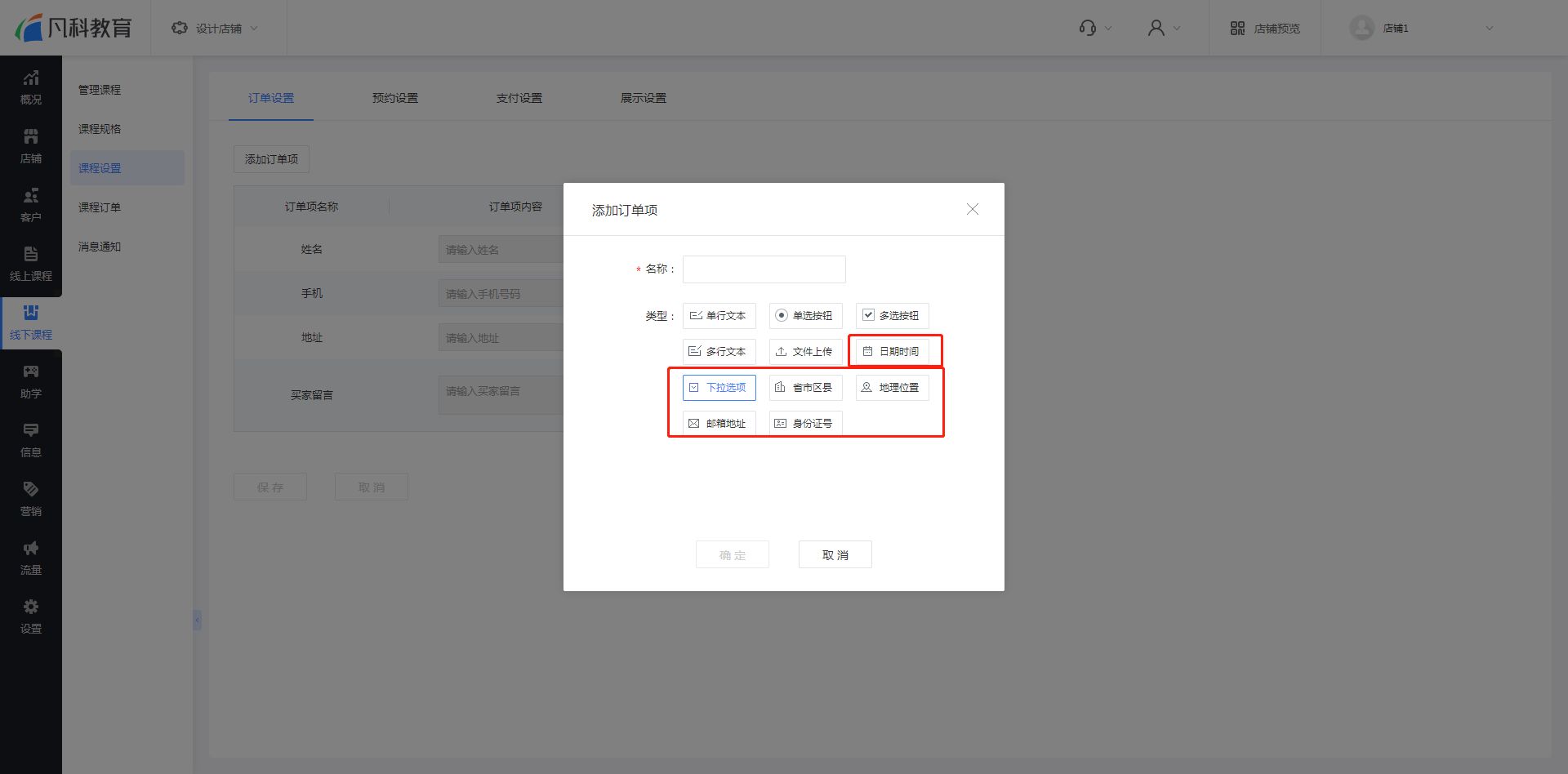
Task: Go to 店铺 store section
Action: (31, 146)
